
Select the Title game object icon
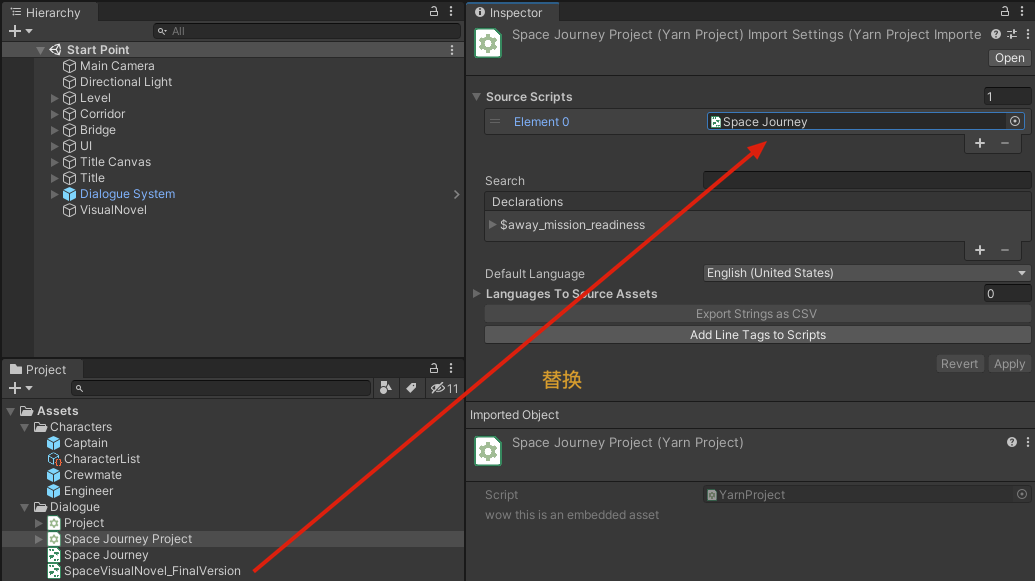(x=69, y=178)
